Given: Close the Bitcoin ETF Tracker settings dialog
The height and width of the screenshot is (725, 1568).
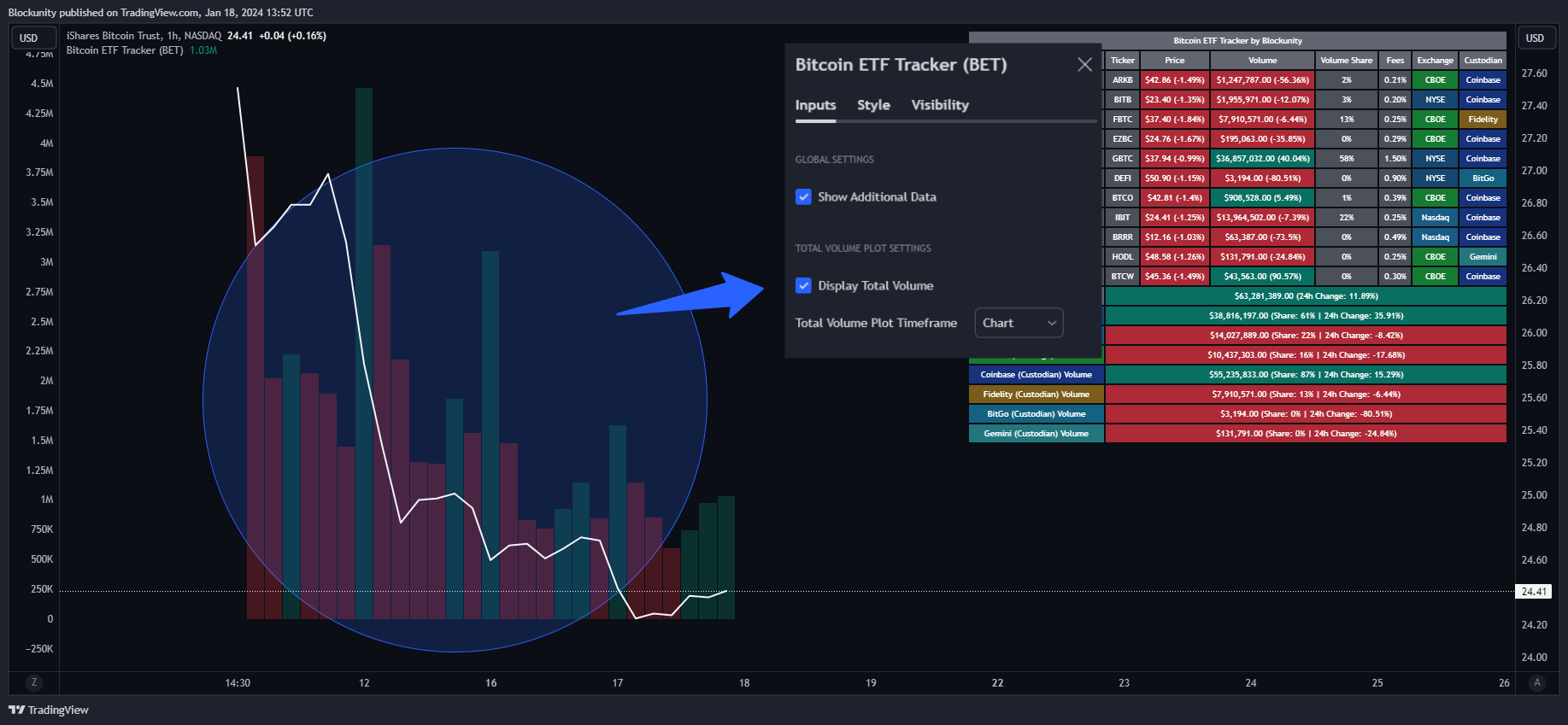Looking at the screenshot, I should click(1084, 65).
